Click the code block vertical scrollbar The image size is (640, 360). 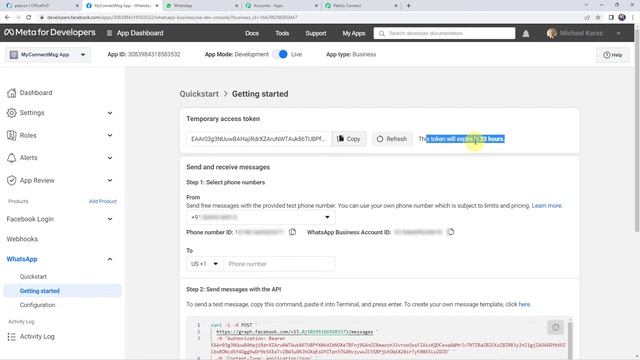tap(570, 340)
